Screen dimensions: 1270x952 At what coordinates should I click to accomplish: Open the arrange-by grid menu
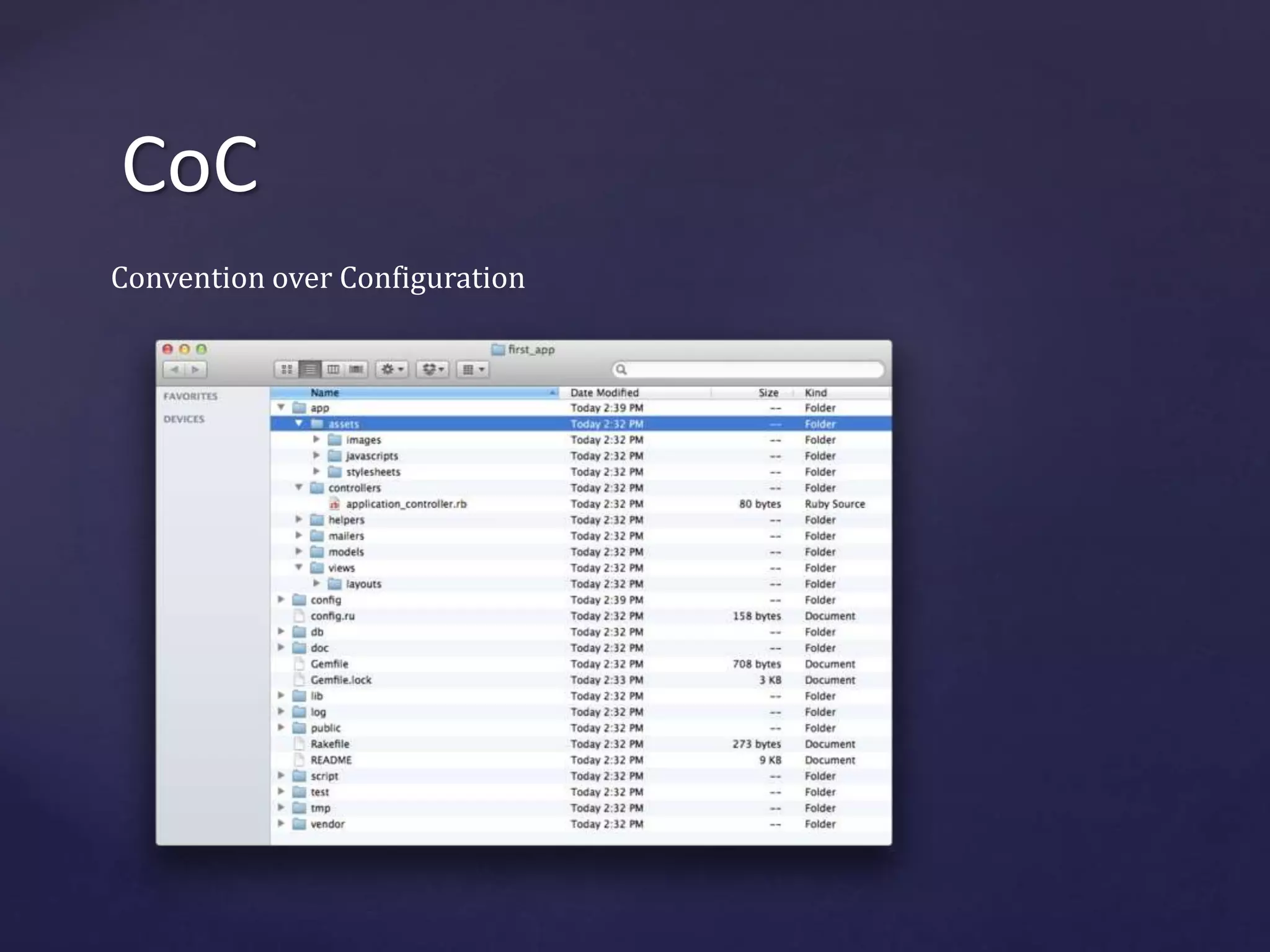(x=473, y=369)
